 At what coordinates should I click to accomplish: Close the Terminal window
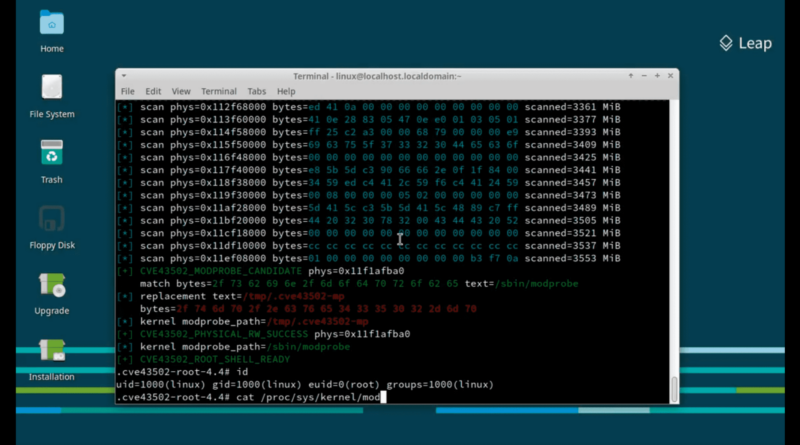(x=670, y=76)
